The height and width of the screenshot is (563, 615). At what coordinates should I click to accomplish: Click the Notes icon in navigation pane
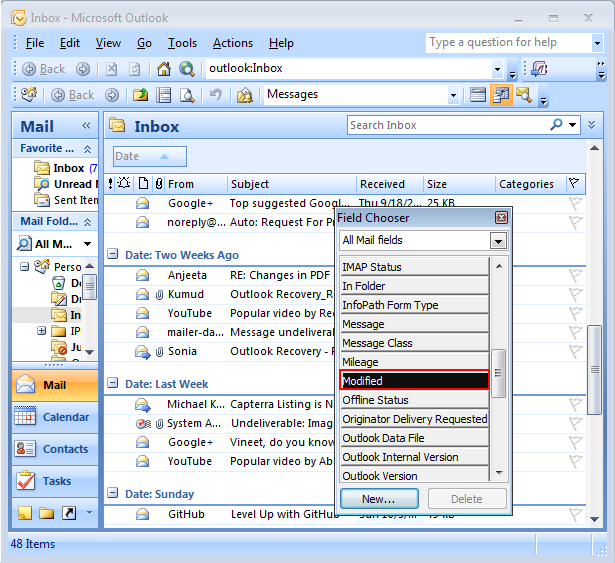[25, 513]
